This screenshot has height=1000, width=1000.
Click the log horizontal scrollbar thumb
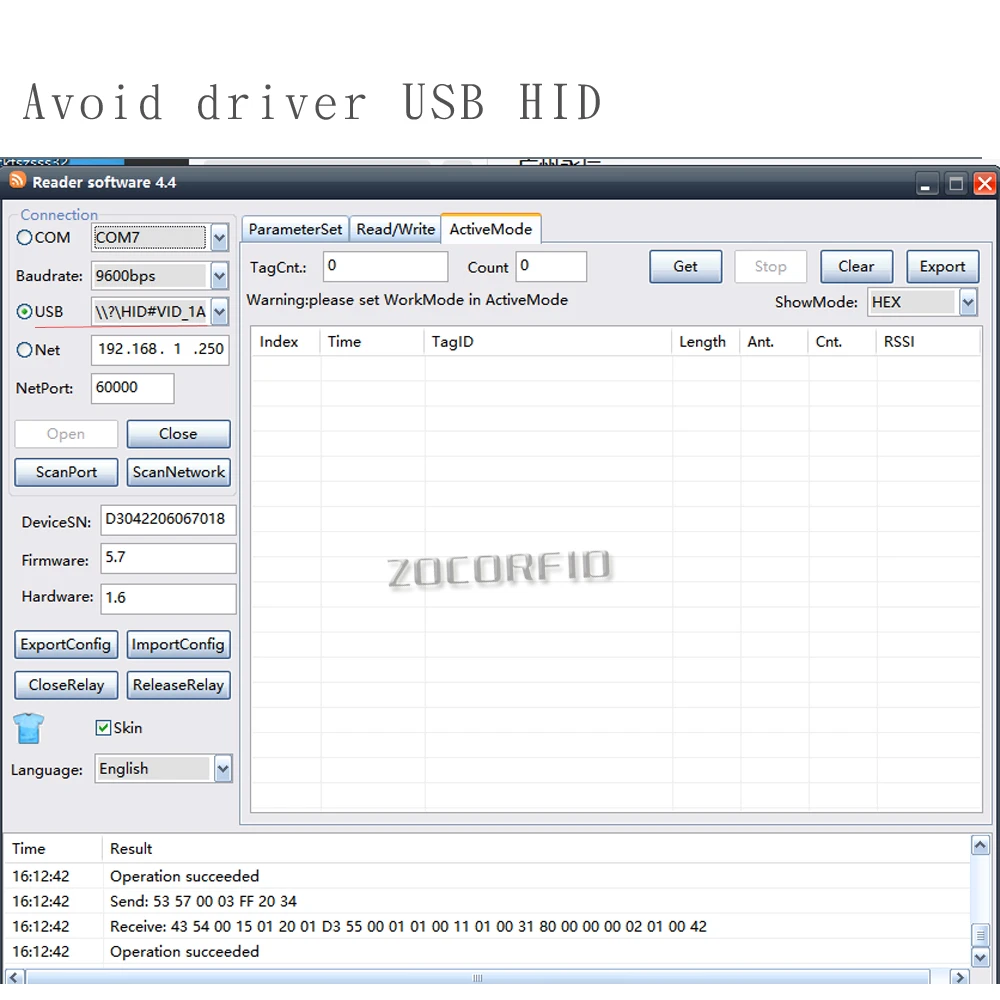tap(477, 977)
